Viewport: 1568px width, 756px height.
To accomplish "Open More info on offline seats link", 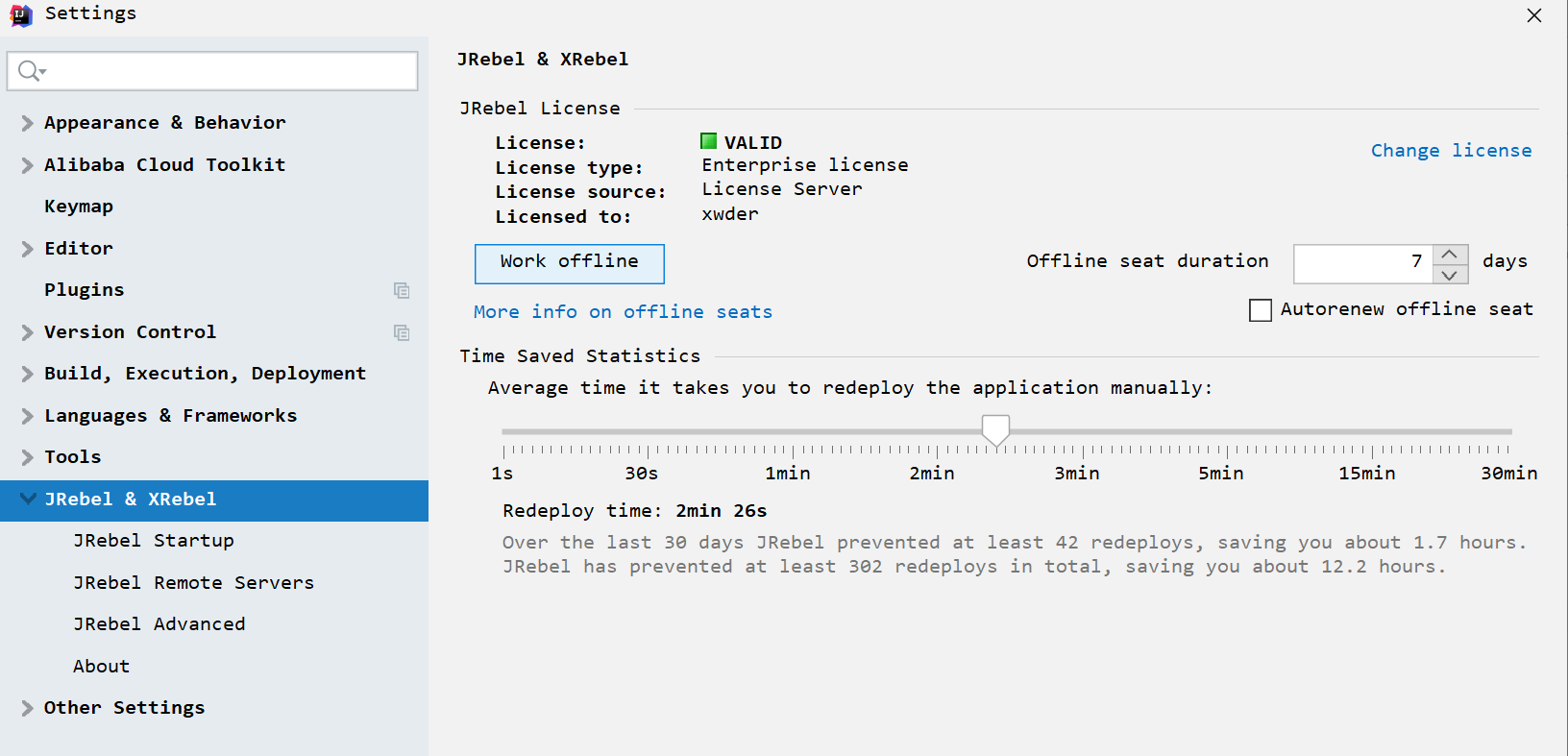I will [x=623, y=312].
